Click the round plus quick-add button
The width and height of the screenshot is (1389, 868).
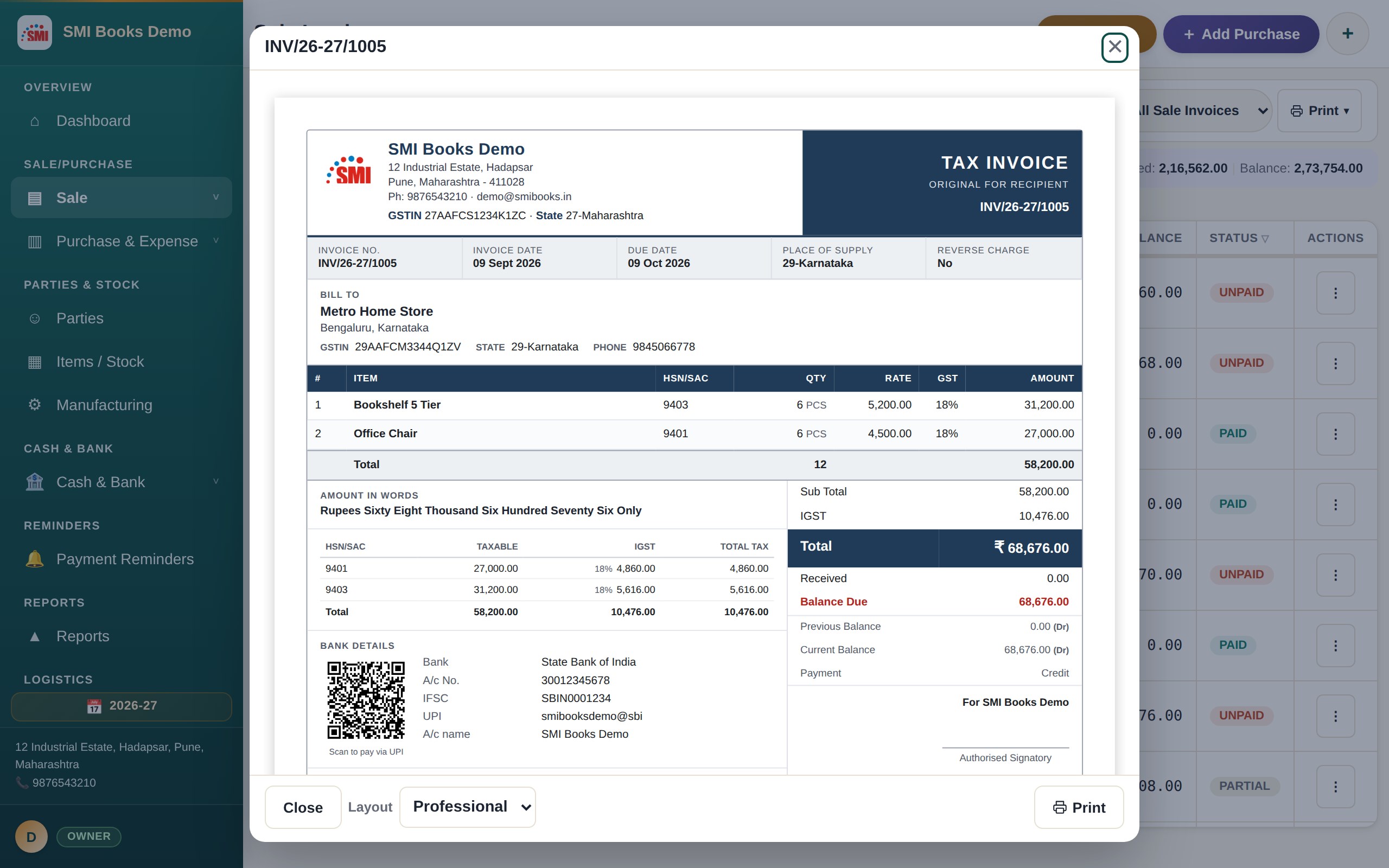(x=1347, y=34)
